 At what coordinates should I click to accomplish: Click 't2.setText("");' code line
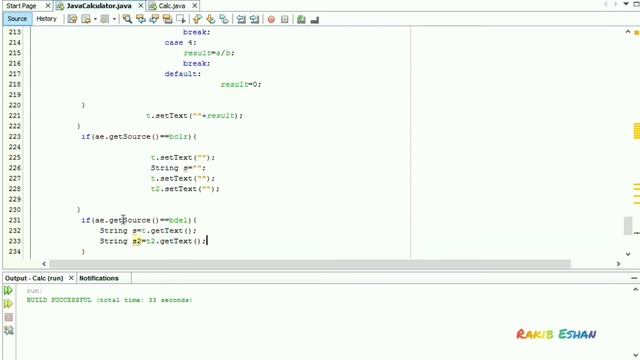185,189
